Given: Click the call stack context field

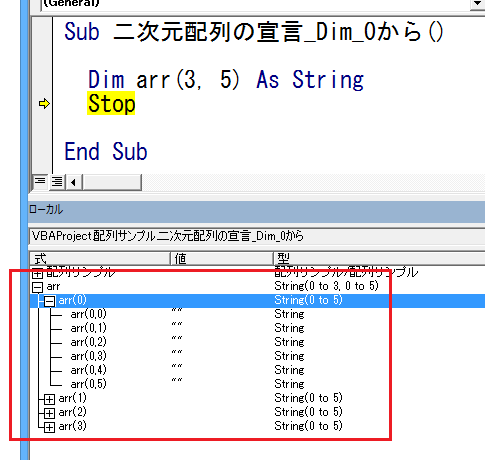Looking at the screenshot, I should 257,236.
